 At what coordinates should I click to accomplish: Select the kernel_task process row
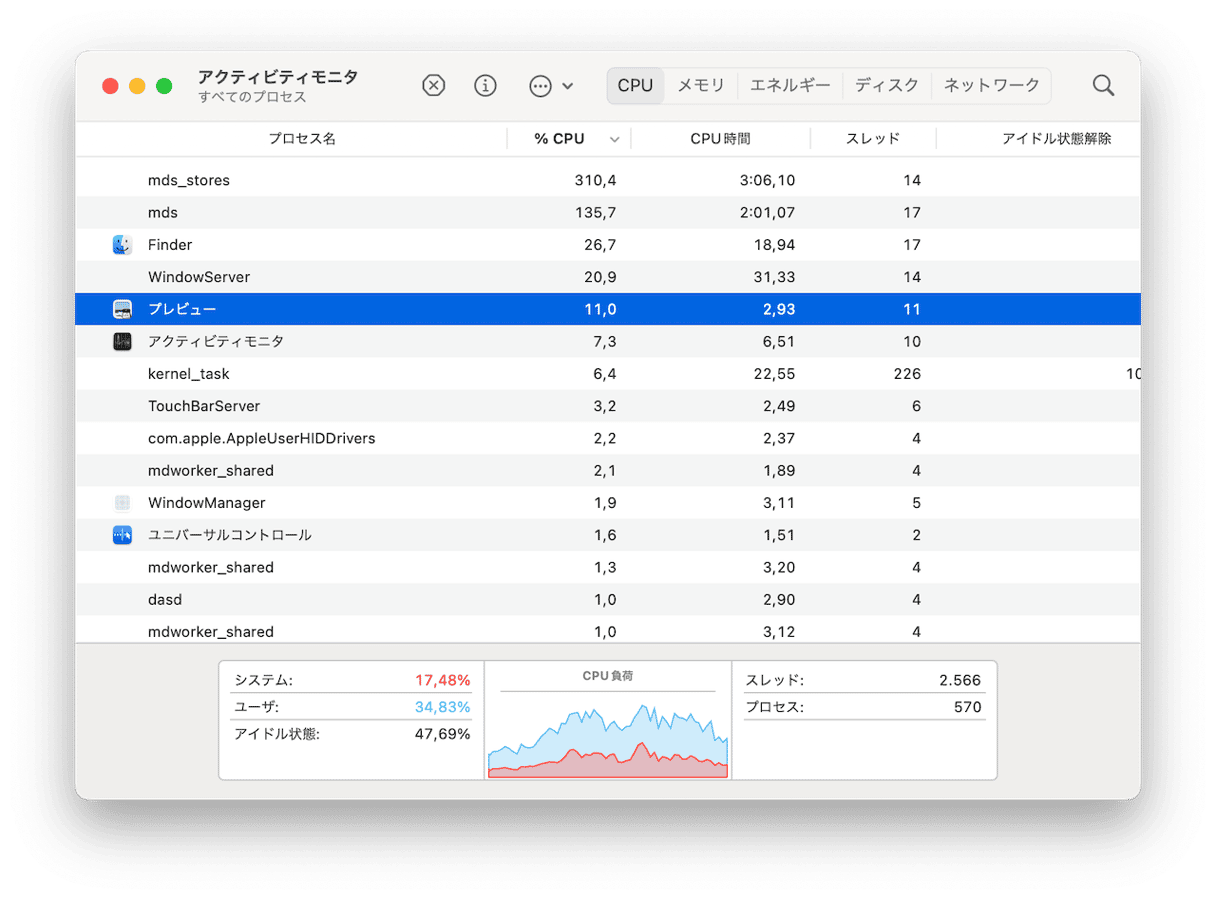click(x=608, y=374)
